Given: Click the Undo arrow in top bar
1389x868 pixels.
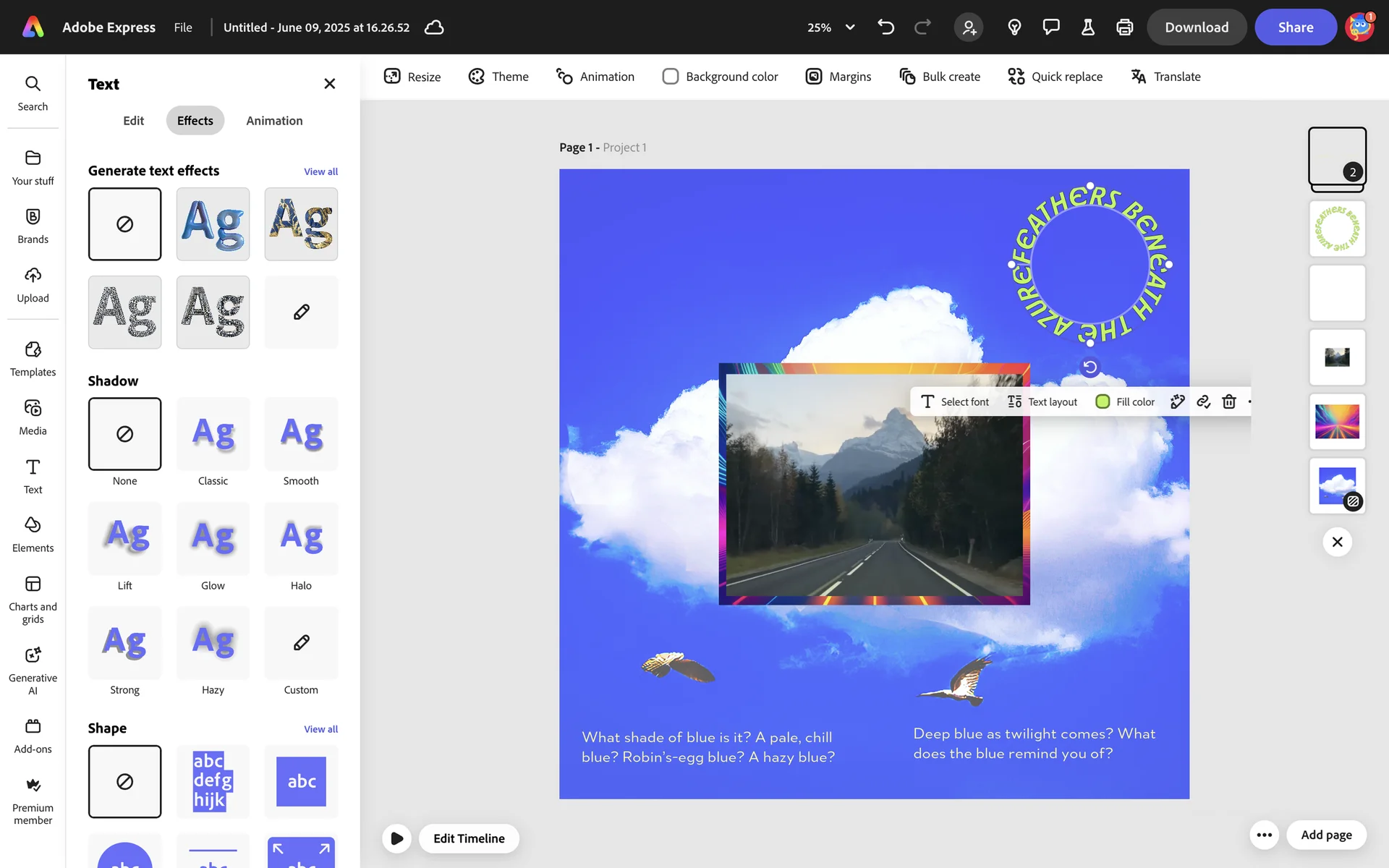Looking at the screenshot, I should tap(885, 27).
